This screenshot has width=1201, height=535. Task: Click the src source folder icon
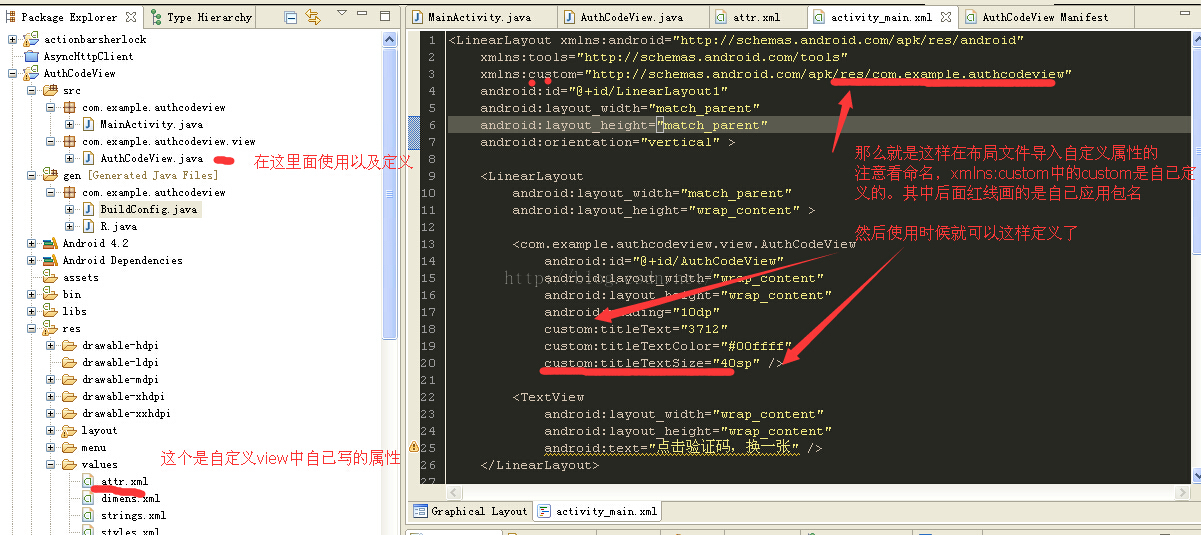[x=50, y=90]
